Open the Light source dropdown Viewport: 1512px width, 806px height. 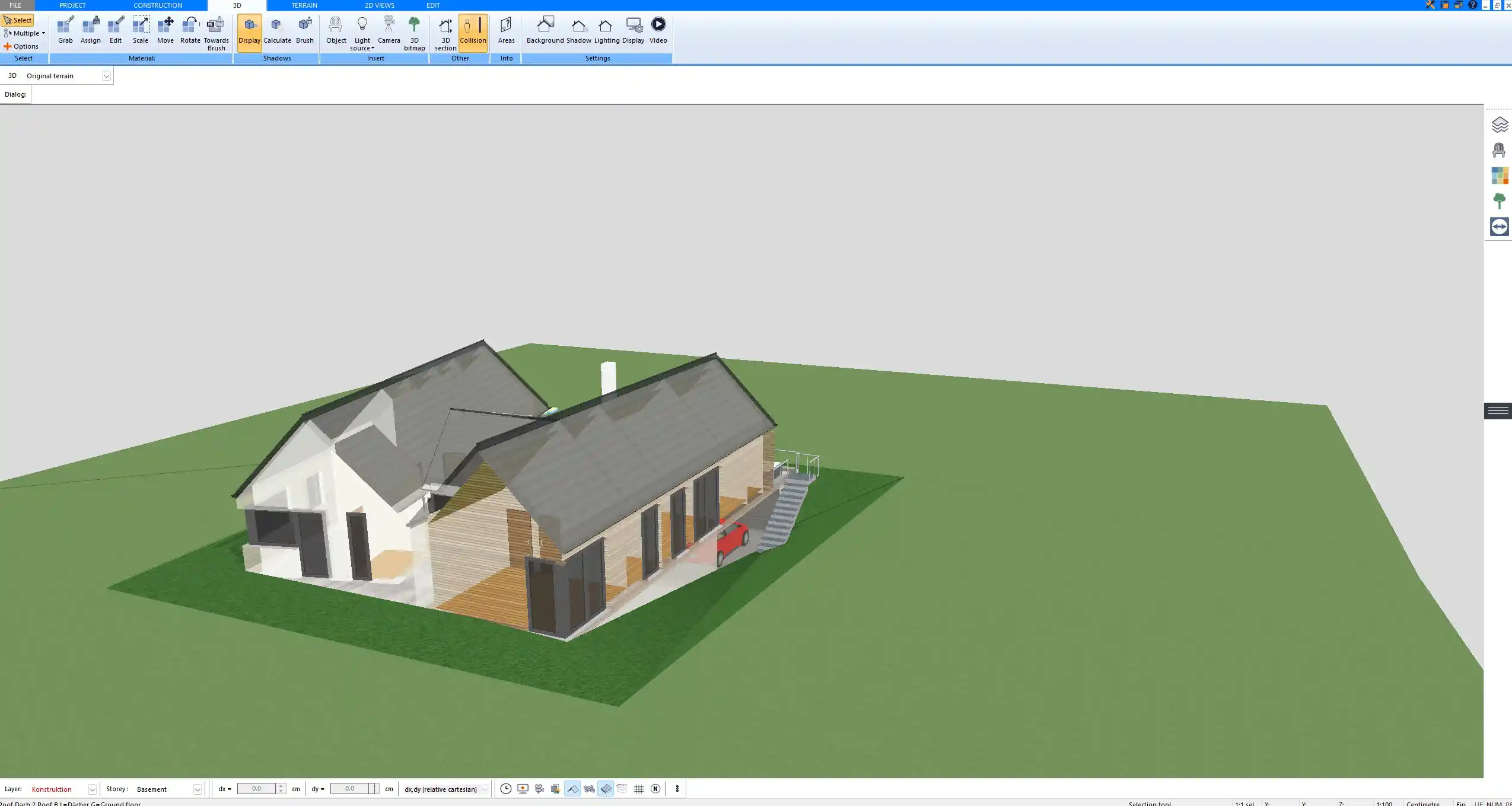pyautogui.click(x=362, y=34)
